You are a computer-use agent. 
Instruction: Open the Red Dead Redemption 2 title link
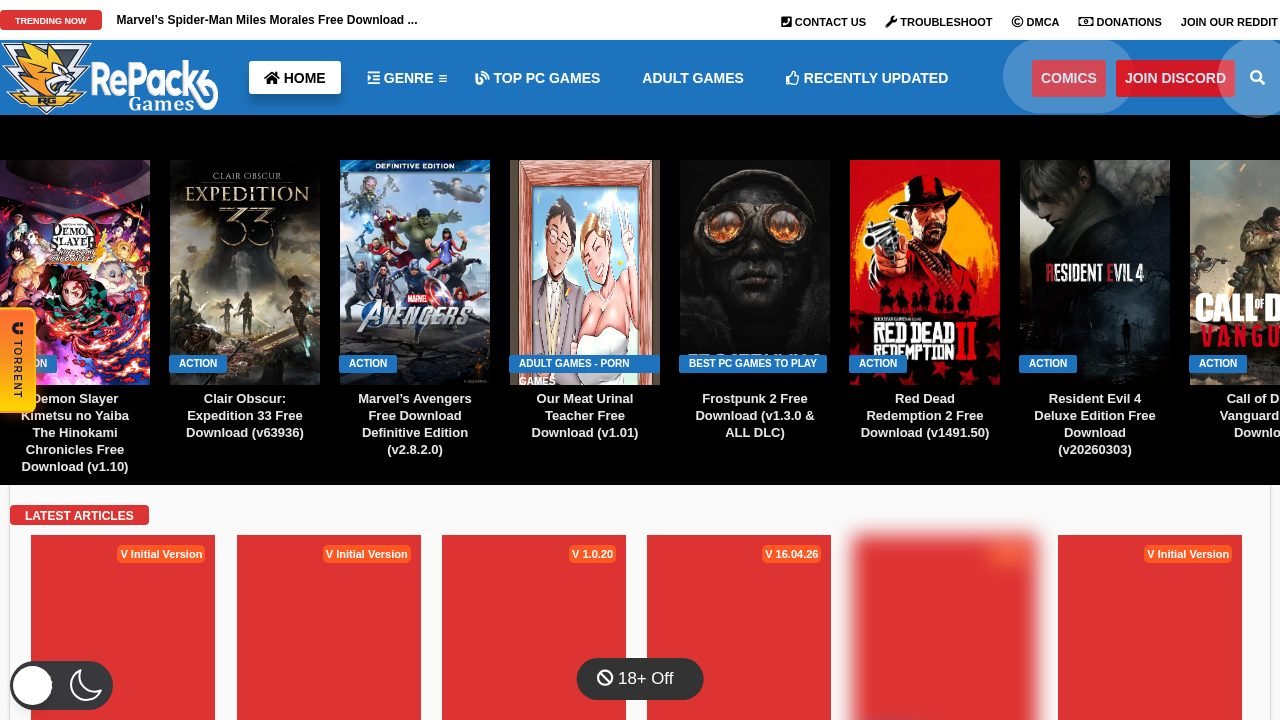925,415
